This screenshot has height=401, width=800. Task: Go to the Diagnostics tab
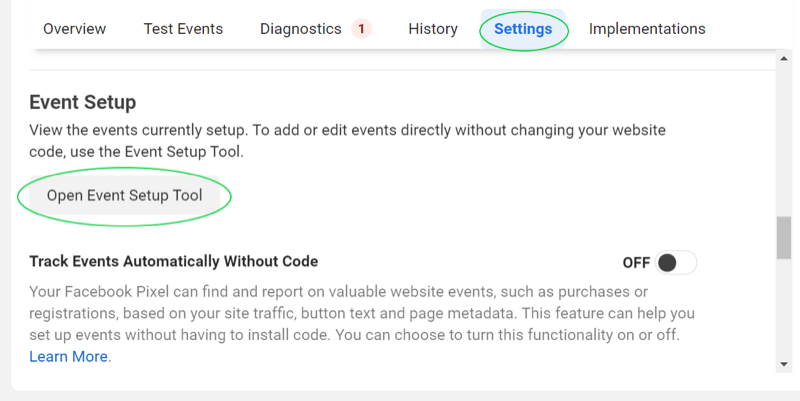(300, 29)
